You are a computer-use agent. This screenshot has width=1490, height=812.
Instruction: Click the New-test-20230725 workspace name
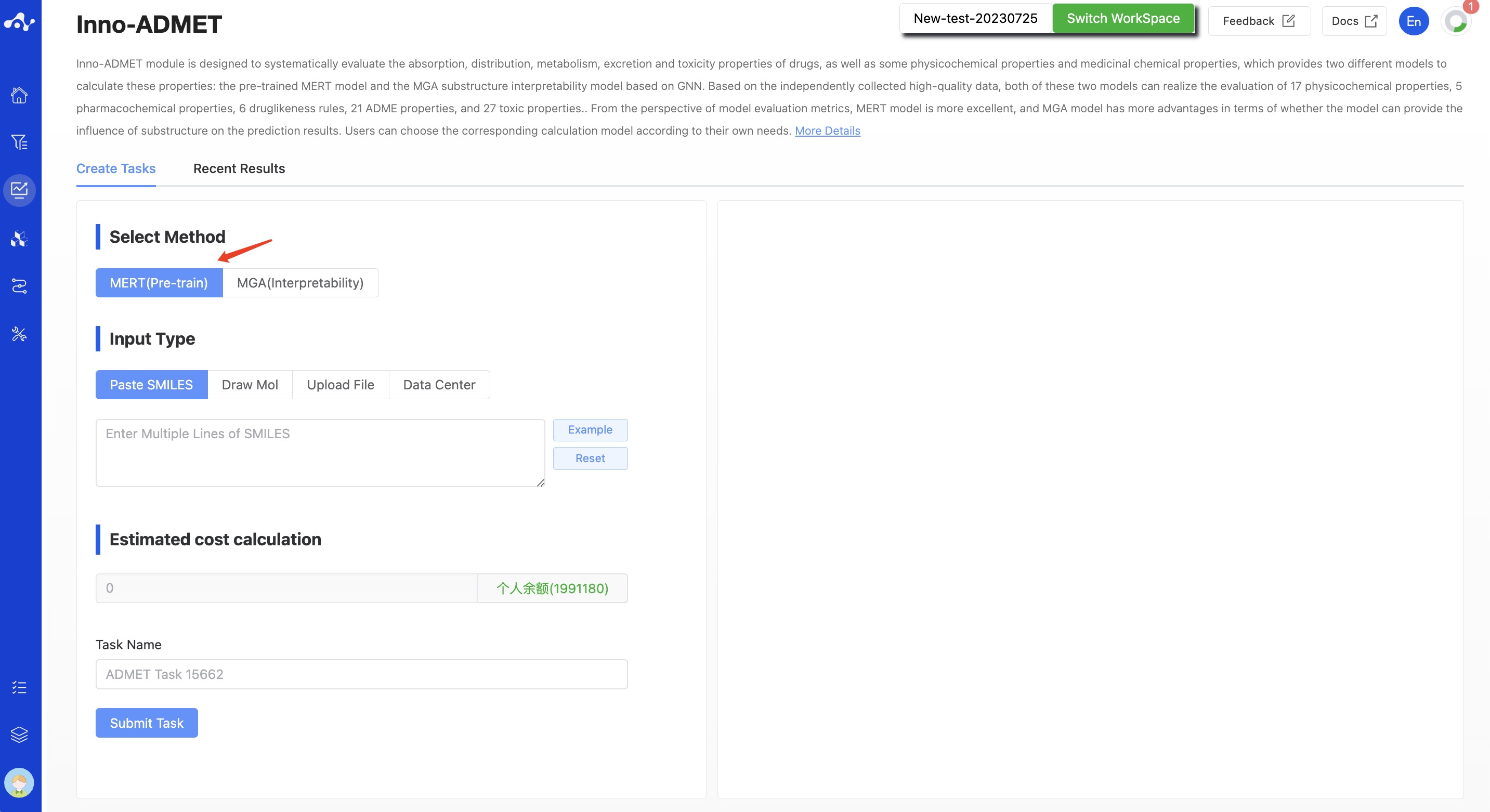click(x=976, y=19)
